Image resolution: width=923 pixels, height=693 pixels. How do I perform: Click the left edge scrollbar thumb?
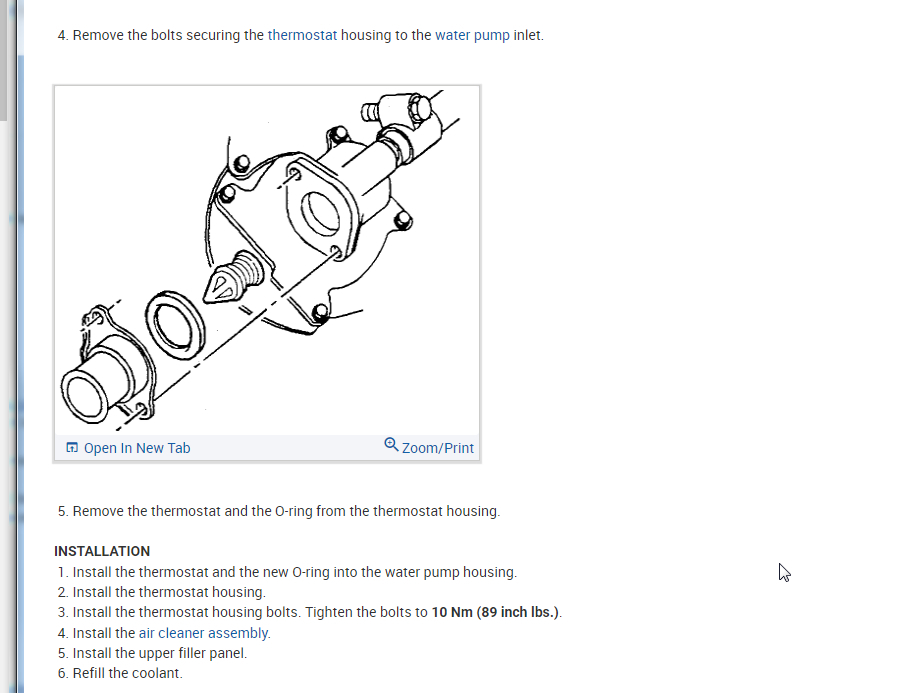click(x=4, y=60)
